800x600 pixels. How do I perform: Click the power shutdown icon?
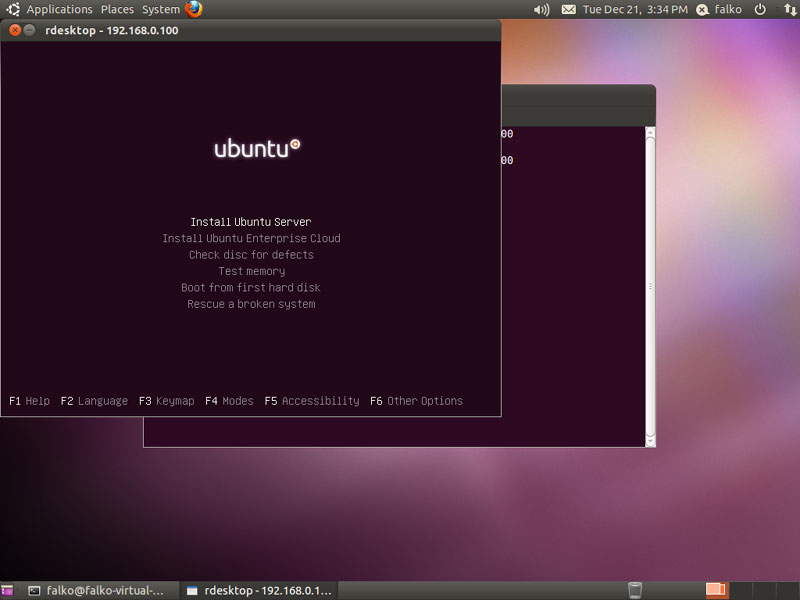point(760,10)
